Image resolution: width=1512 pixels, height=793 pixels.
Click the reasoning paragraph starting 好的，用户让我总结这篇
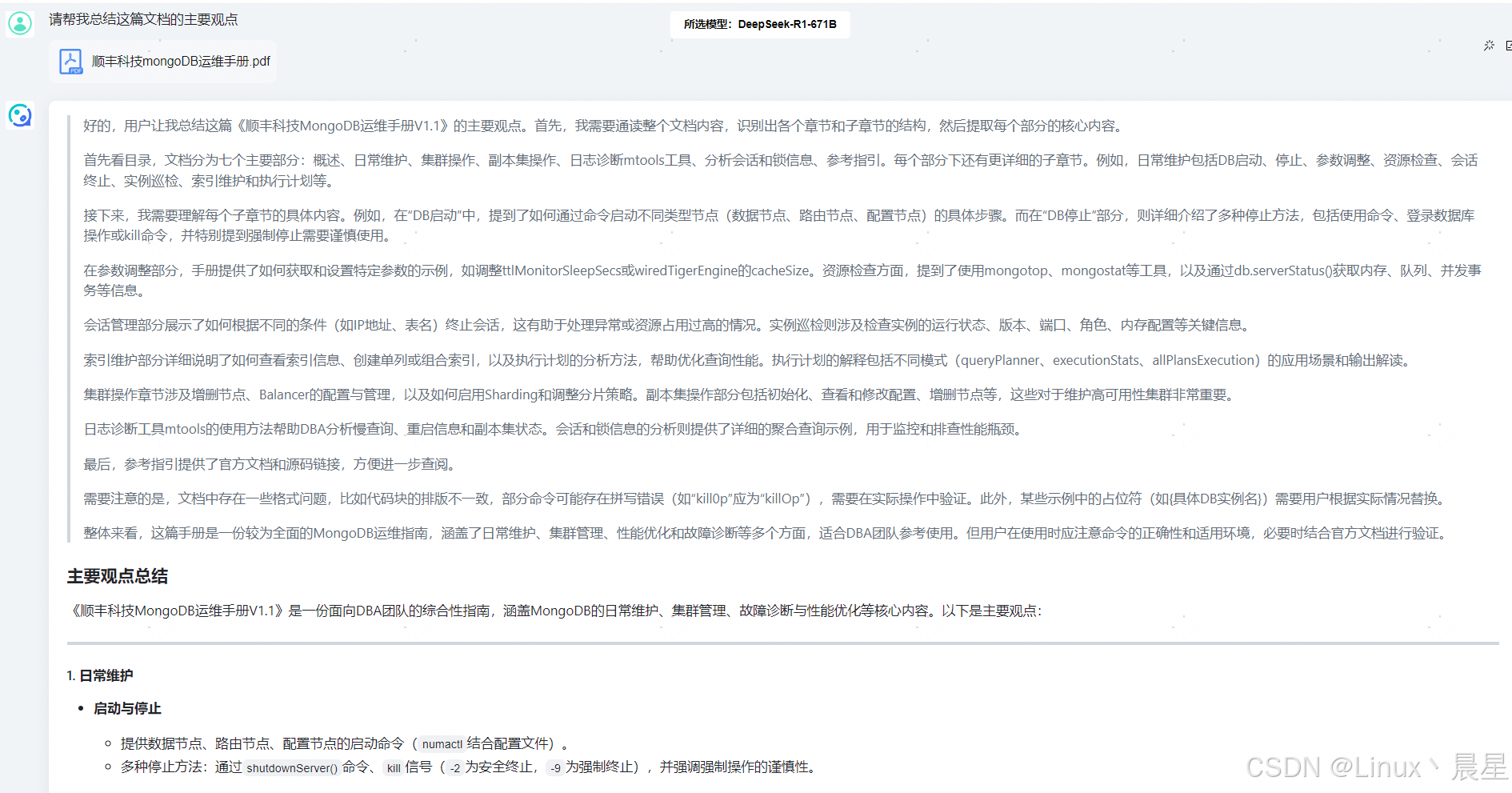[x=604, y=126]
